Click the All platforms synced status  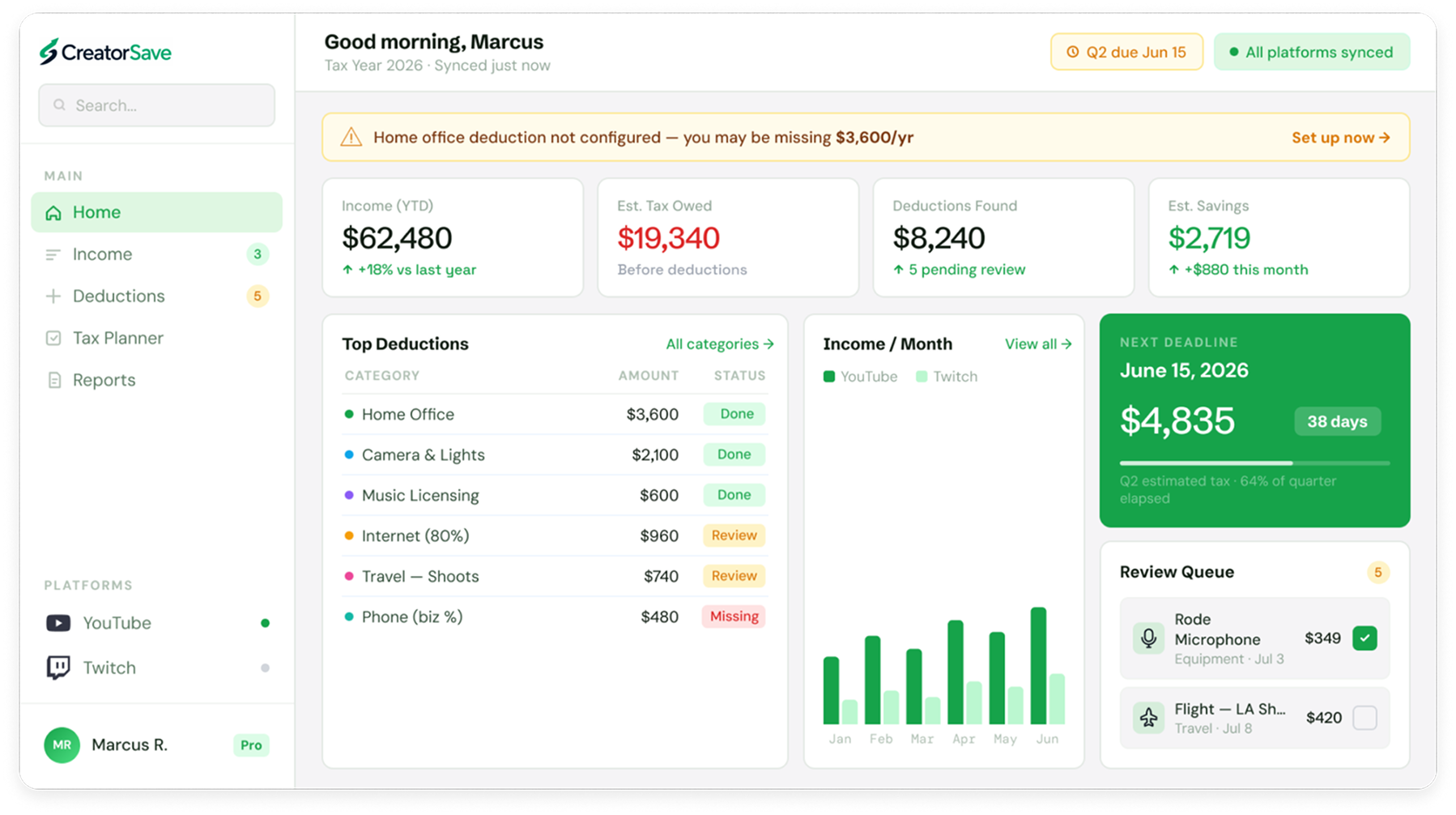pyautogui.click(x=1312, y=51)
